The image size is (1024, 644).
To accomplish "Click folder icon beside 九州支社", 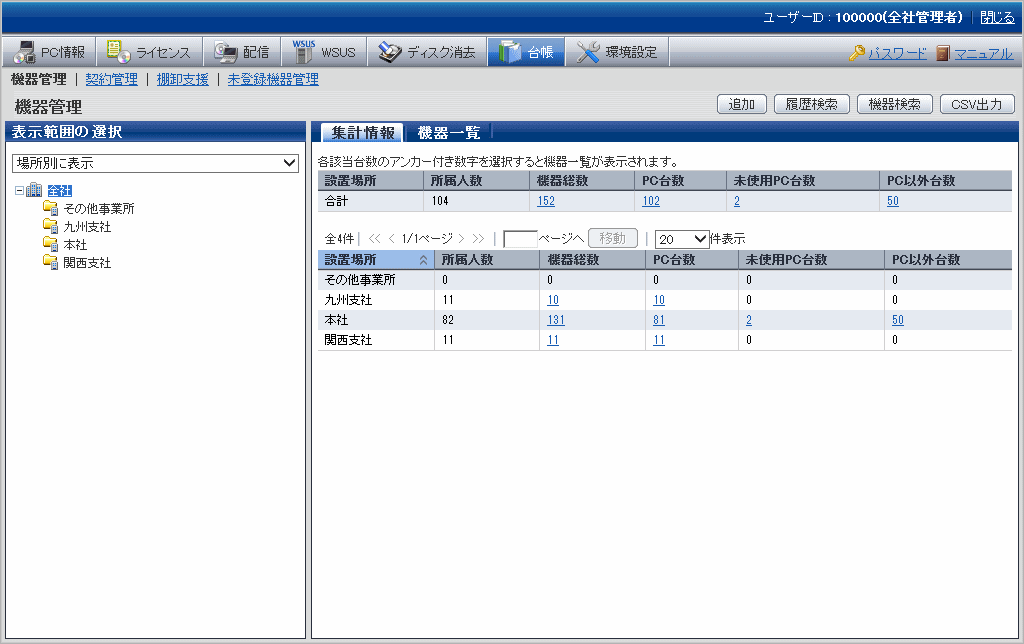I will point(50,226).
